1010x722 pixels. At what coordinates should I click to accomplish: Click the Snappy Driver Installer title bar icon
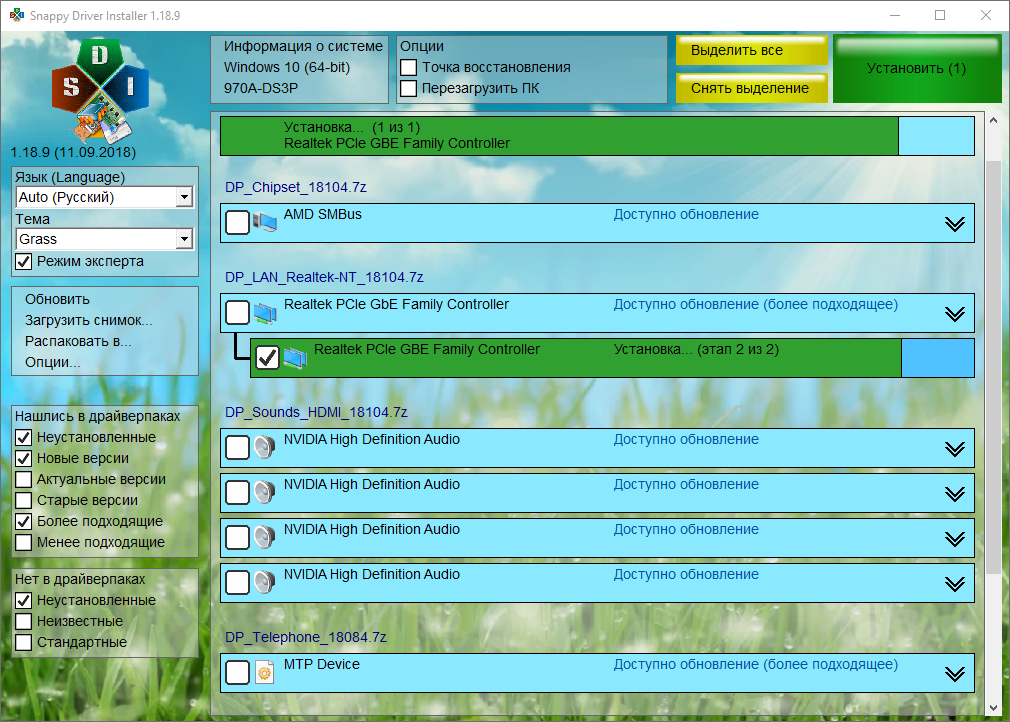16,15
